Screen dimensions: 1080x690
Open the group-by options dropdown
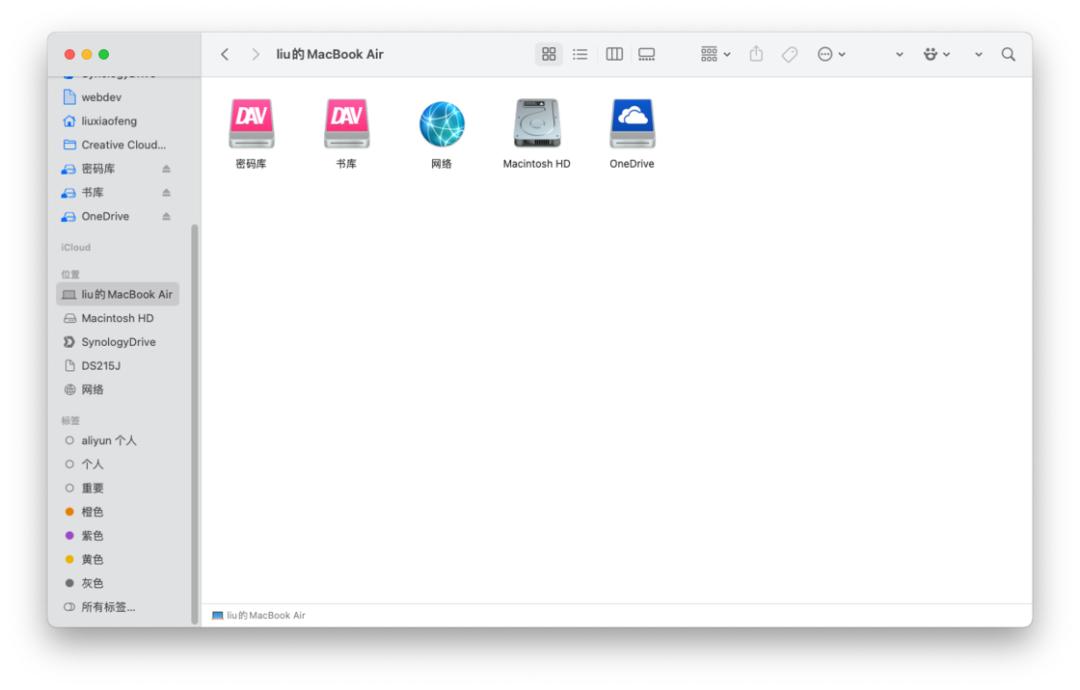click(716, 54)
